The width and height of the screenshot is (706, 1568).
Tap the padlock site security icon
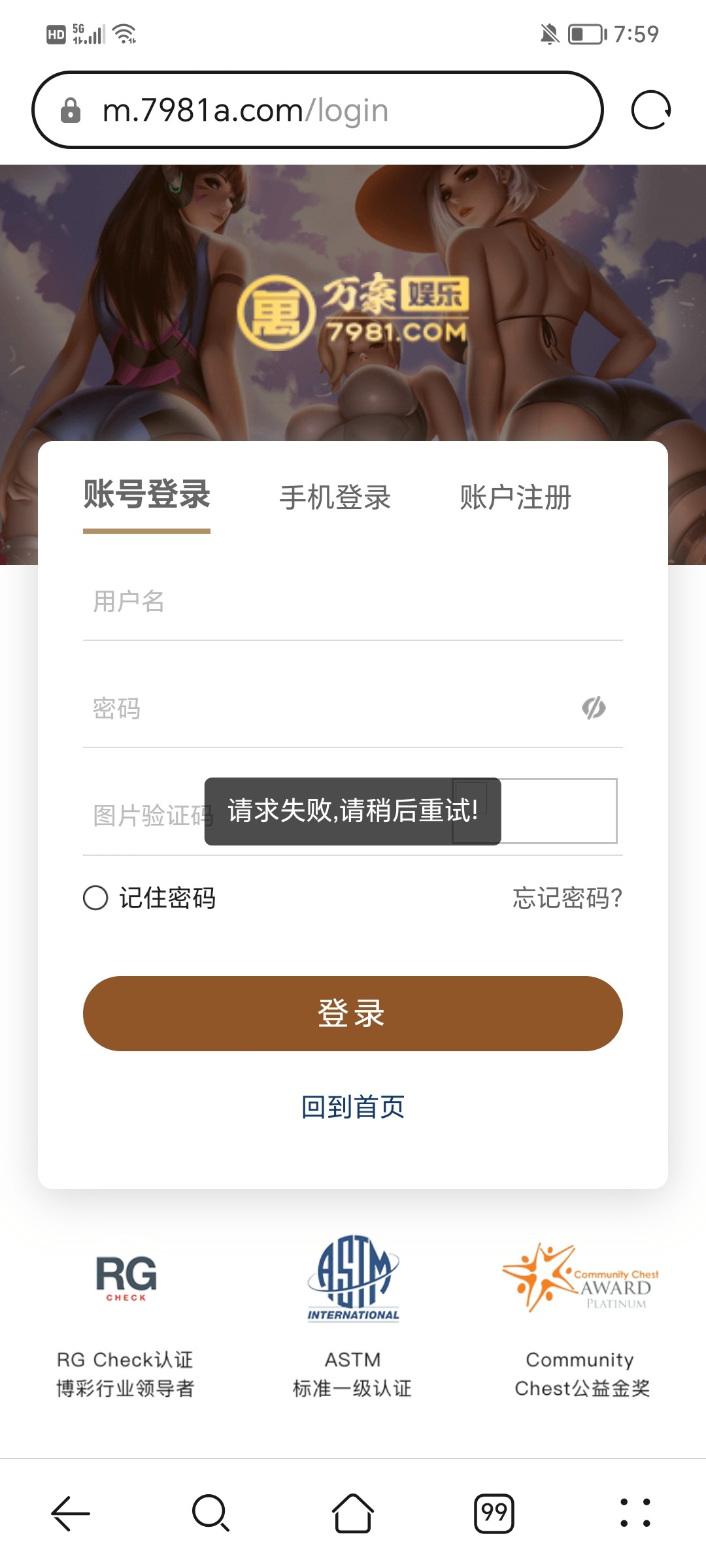point(71,110)
